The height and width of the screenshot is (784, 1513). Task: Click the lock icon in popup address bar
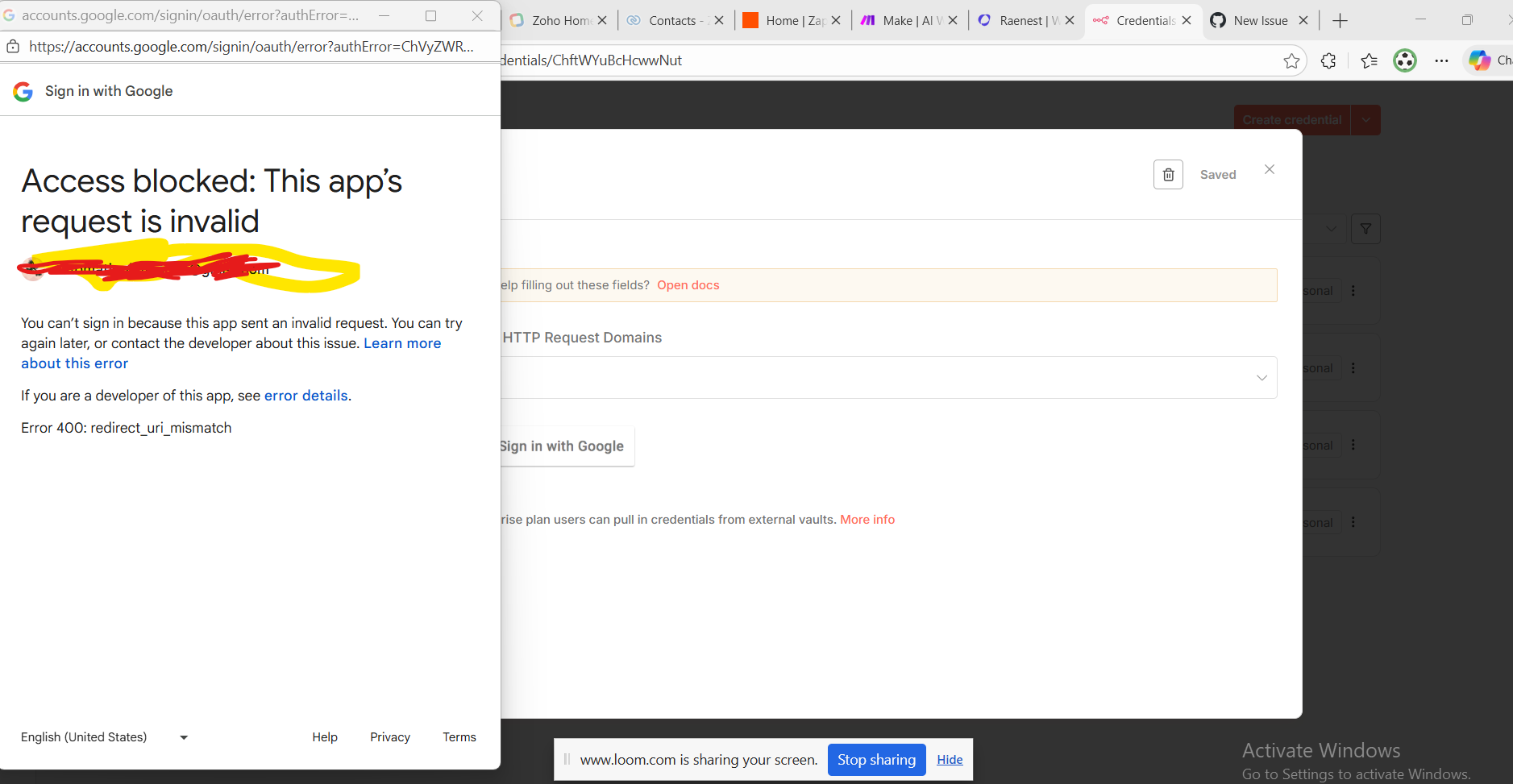coord(13,47)
